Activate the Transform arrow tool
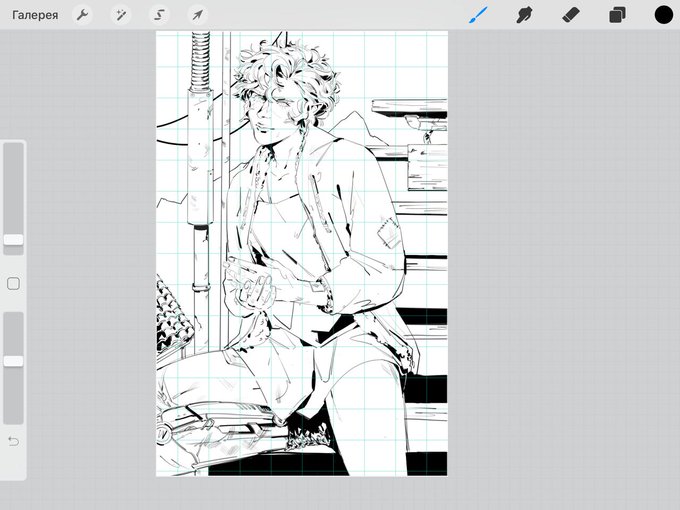This screenshot has width=680, height=510. (197, 15)
